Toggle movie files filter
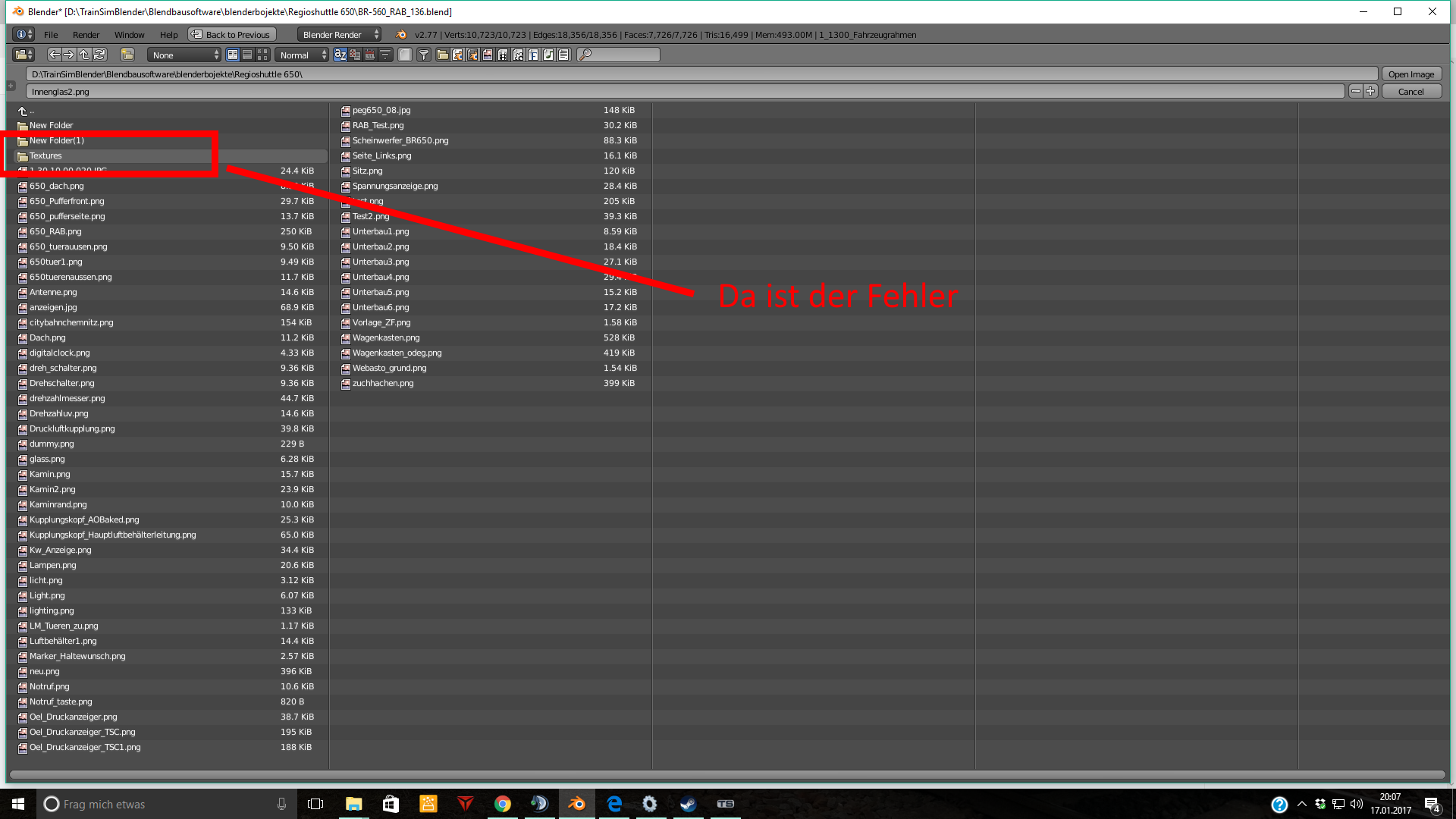The width and height of the screenshot is (1456, 819). click(503, 55)
